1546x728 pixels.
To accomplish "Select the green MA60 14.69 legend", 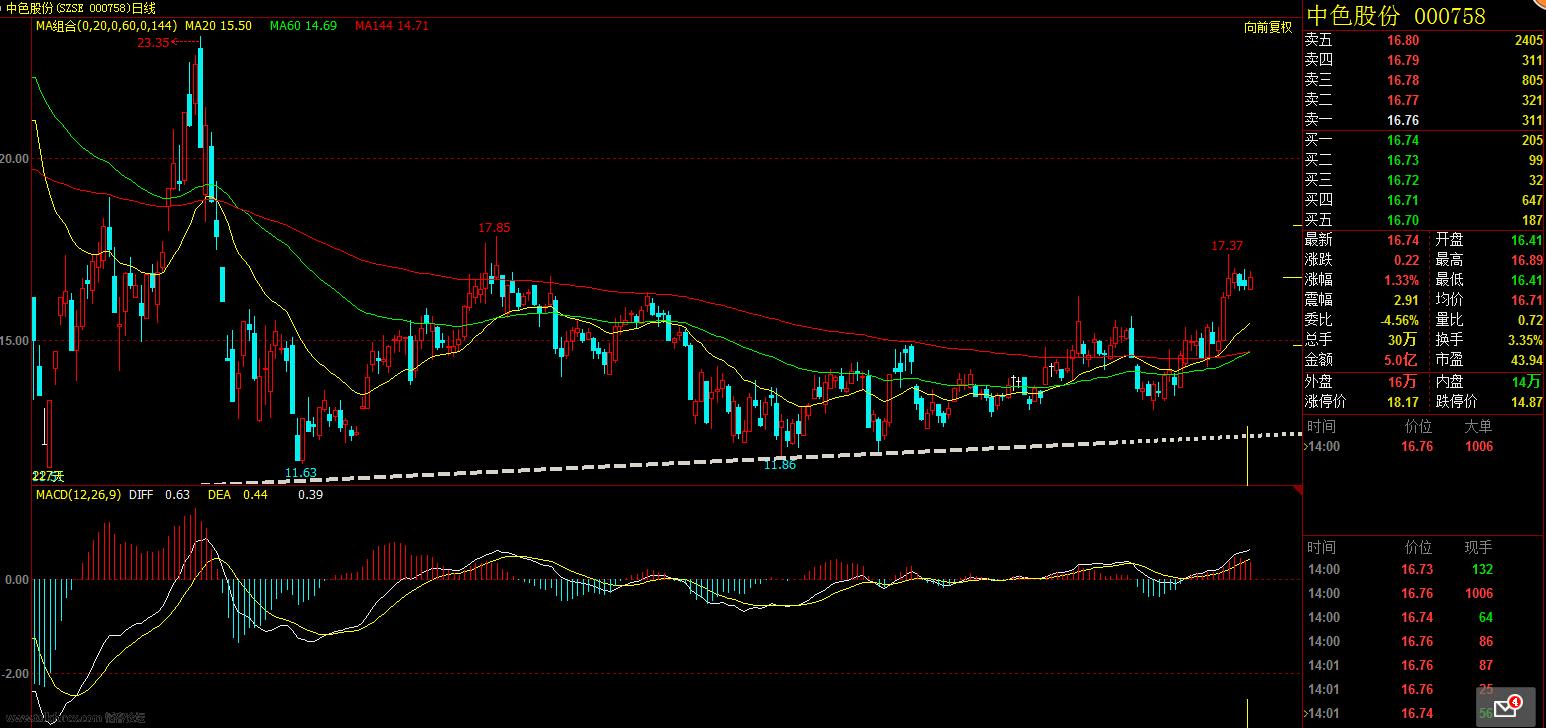I will pyautogui.click(x=303, y=25).
